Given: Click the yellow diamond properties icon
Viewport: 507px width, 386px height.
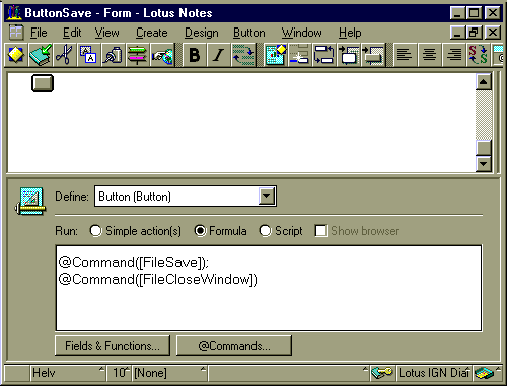Looking at the screenshot, I should pos(16,55).
